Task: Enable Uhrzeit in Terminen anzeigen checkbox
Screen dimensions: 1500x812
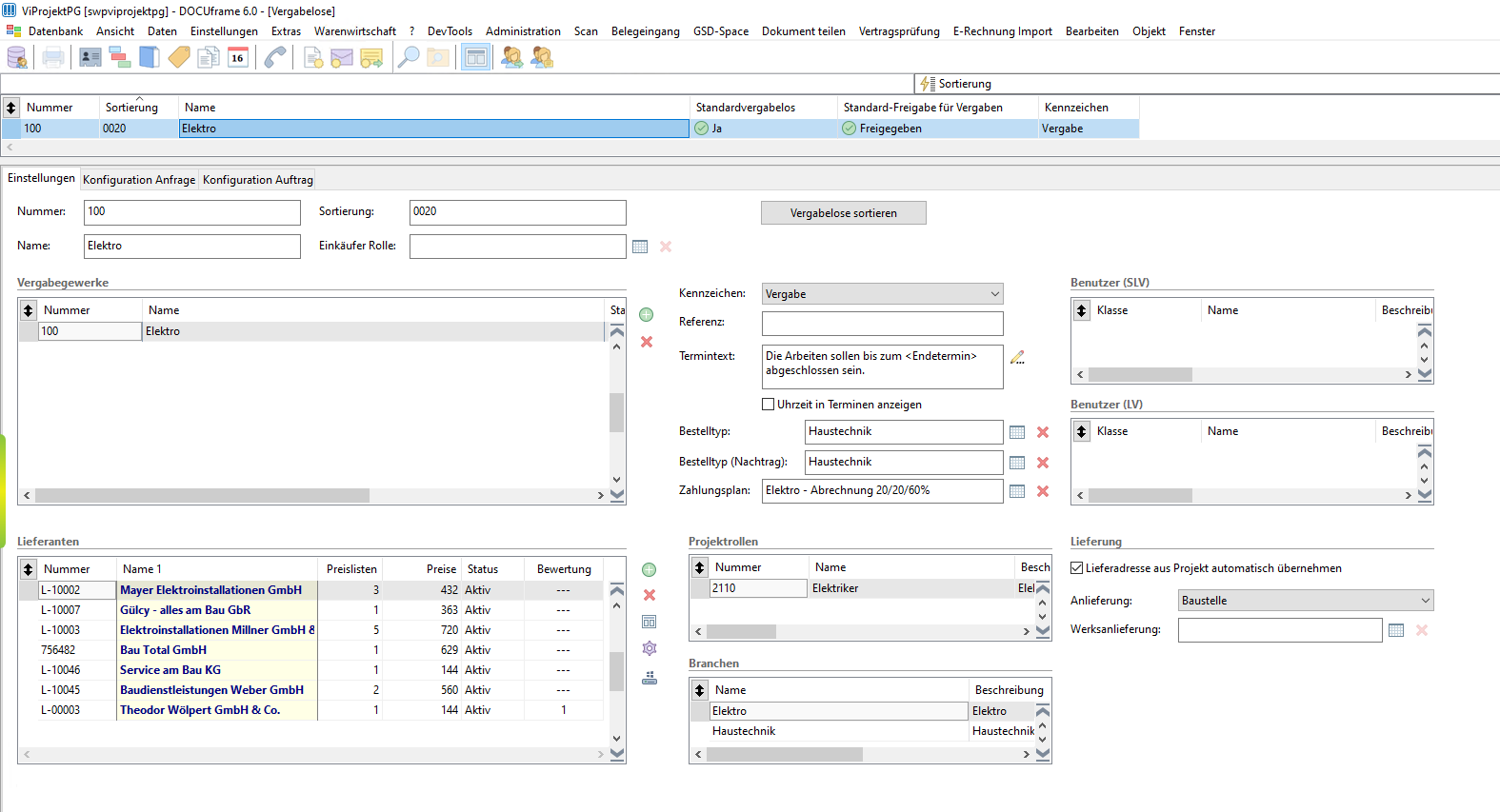Action: click(769, 405)
